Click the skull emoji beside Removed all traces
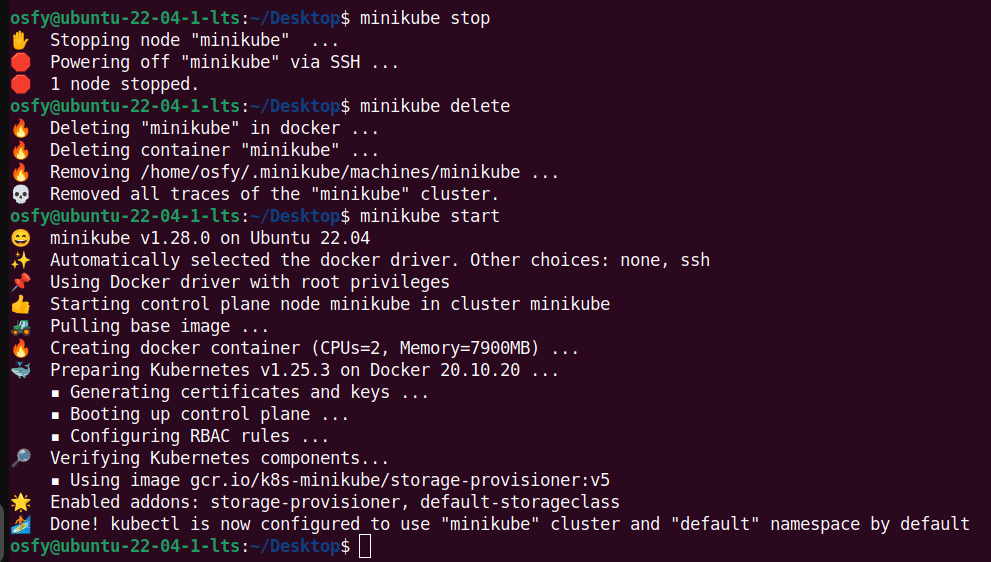This screenshot has height=562, width=991. 20,194
